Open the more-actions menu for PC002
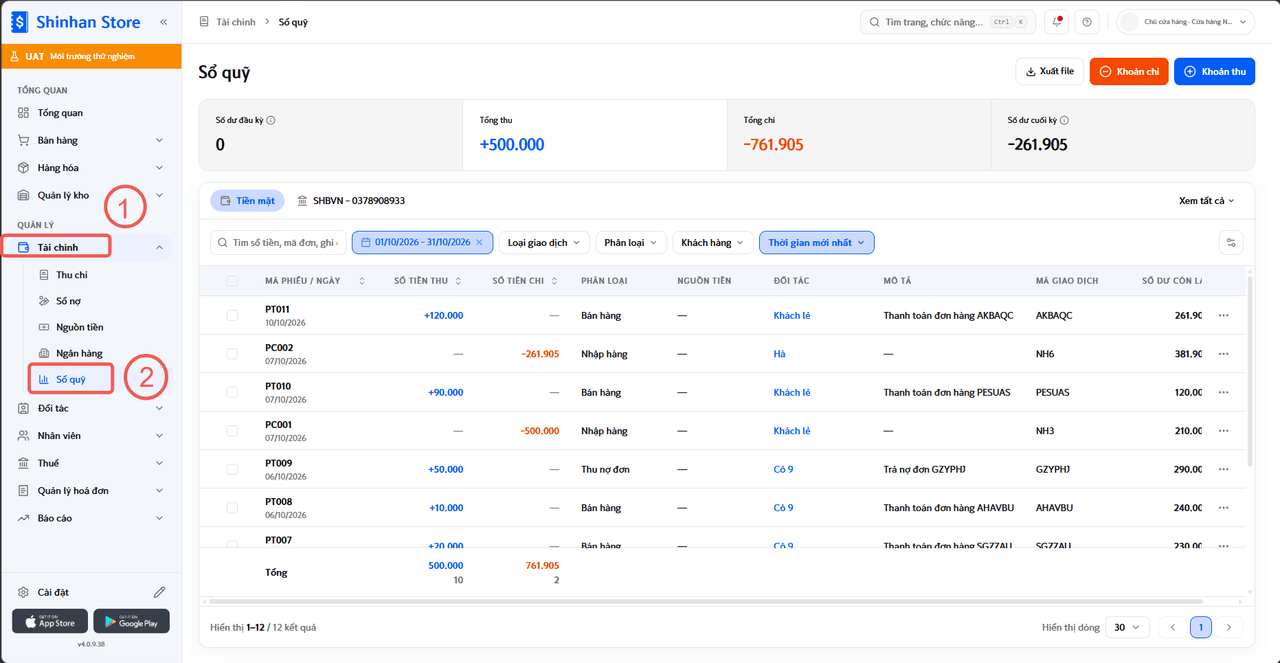Viewport: 1280px width, 663px height. coord(1223,354)
